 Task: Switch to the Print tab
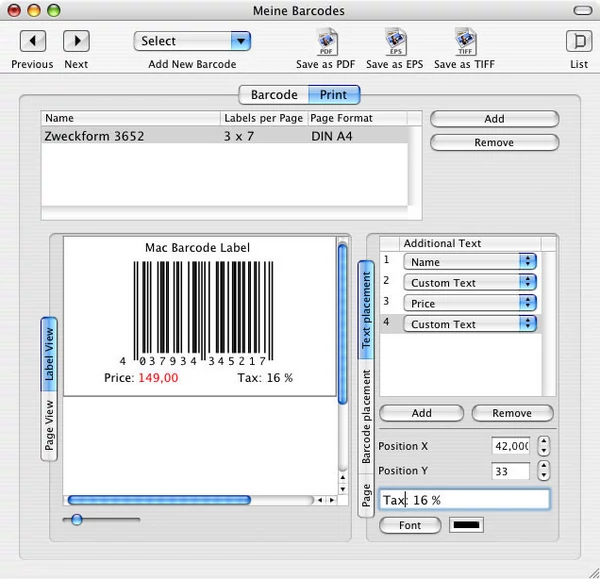[334, 95]
